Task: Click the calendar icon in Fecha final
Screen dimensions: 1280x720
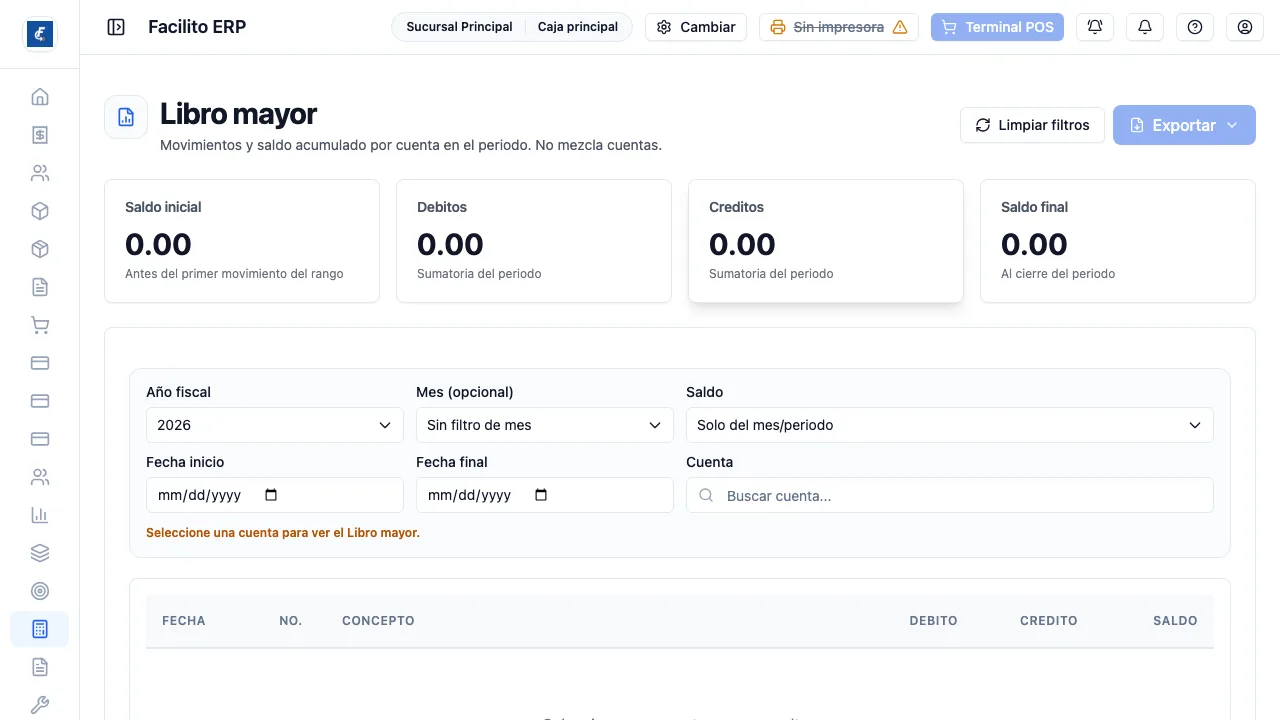Action: 541,495
